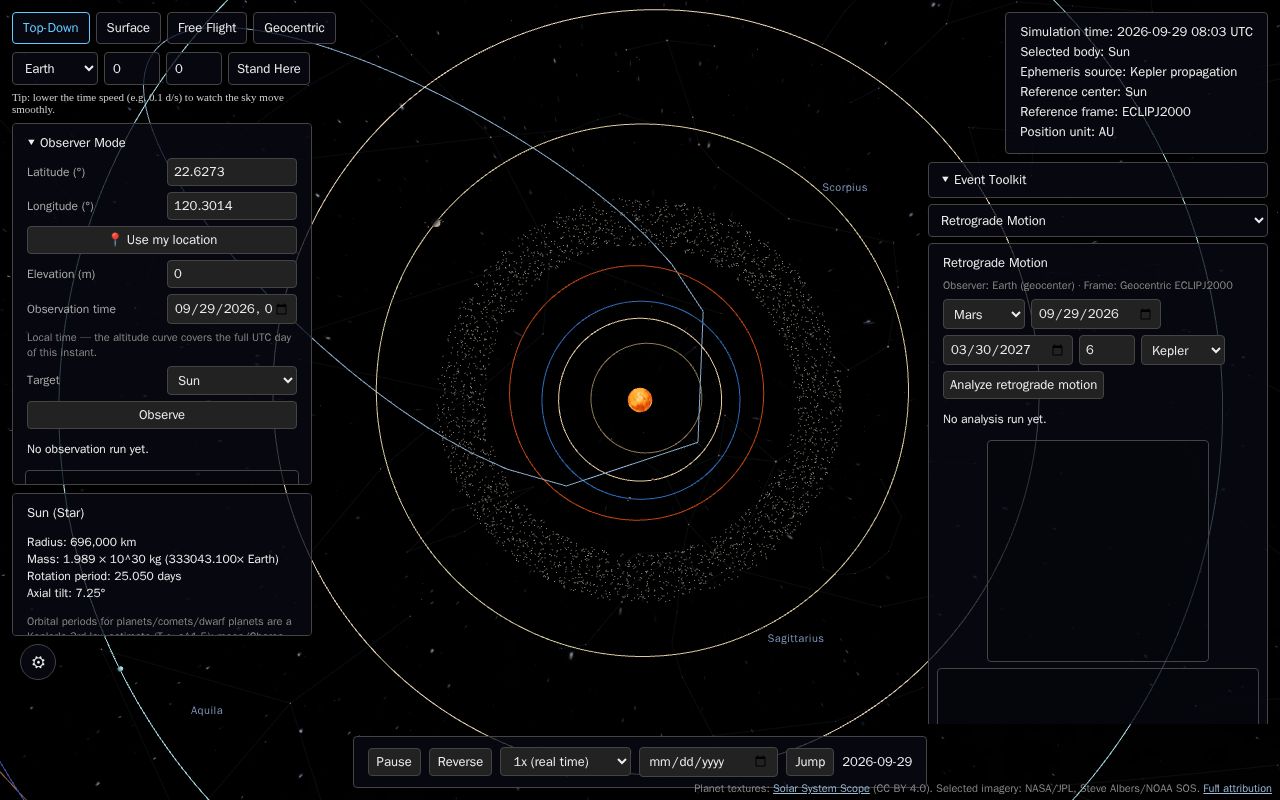1280x800 pixels.
Task: Open the Full attribution link
Action: pos(1237,789)
